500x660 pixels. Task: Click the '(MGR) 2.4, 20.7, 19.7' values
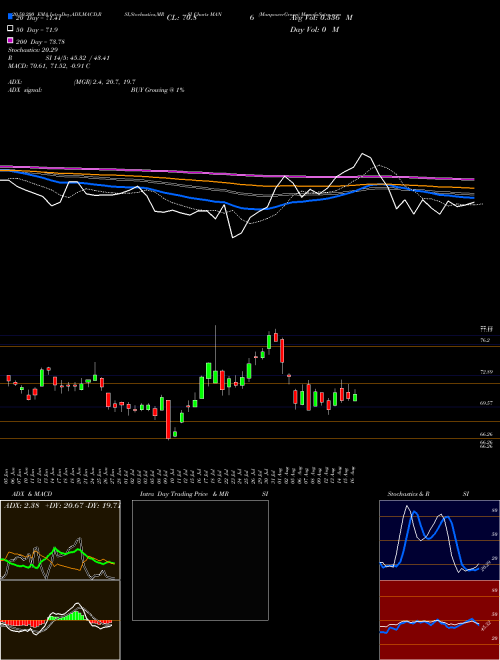click(104, 82)
